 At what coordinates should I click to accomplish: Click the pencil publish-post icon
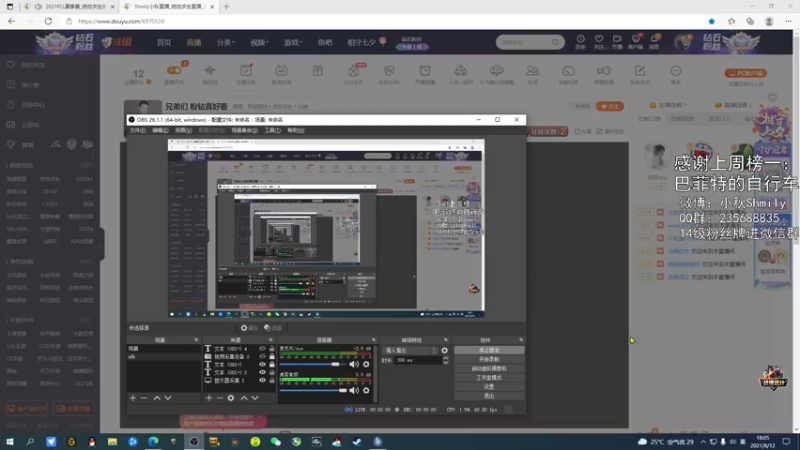tap(640, 70)
